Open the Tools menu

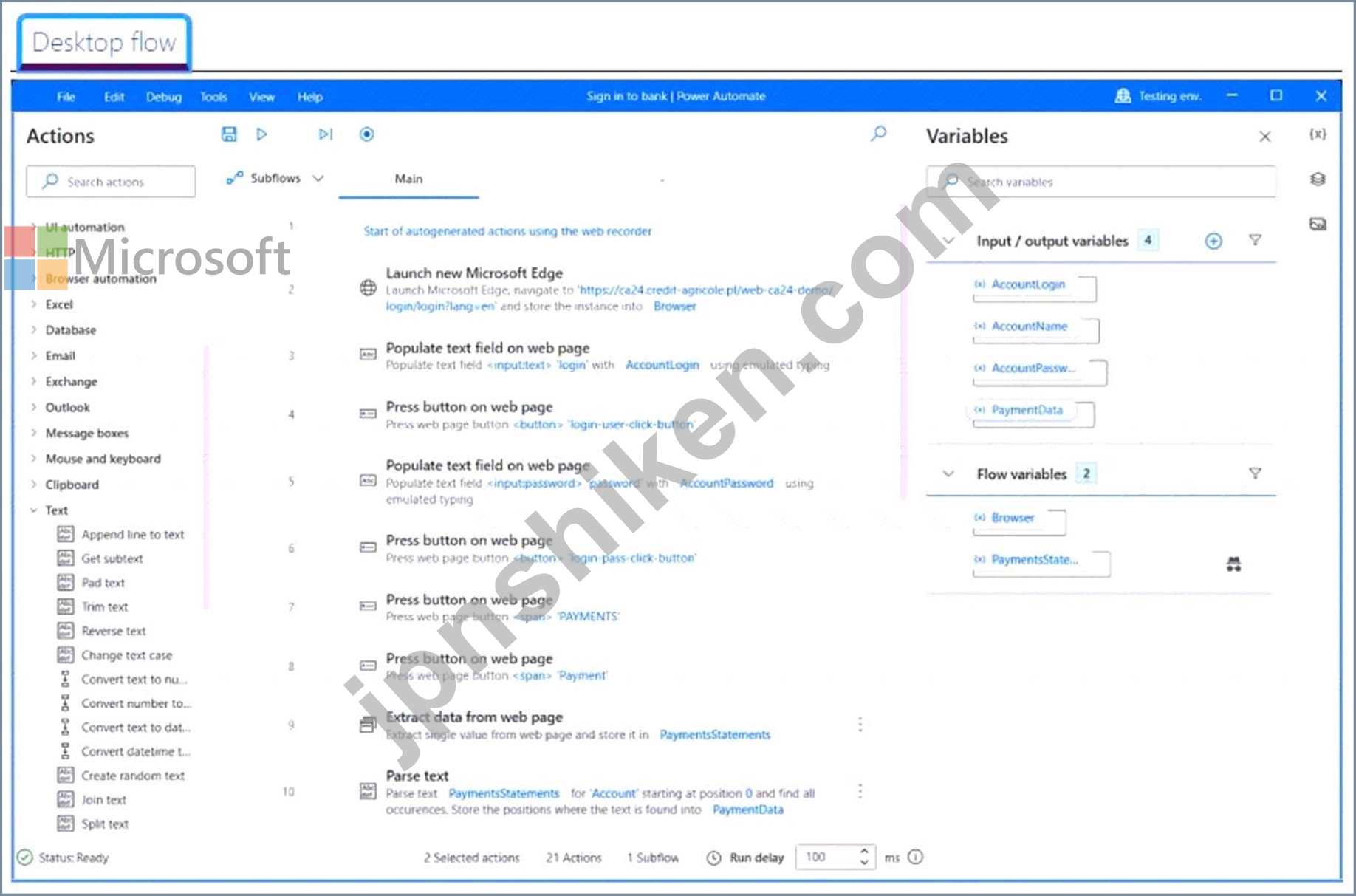(213, 97)
